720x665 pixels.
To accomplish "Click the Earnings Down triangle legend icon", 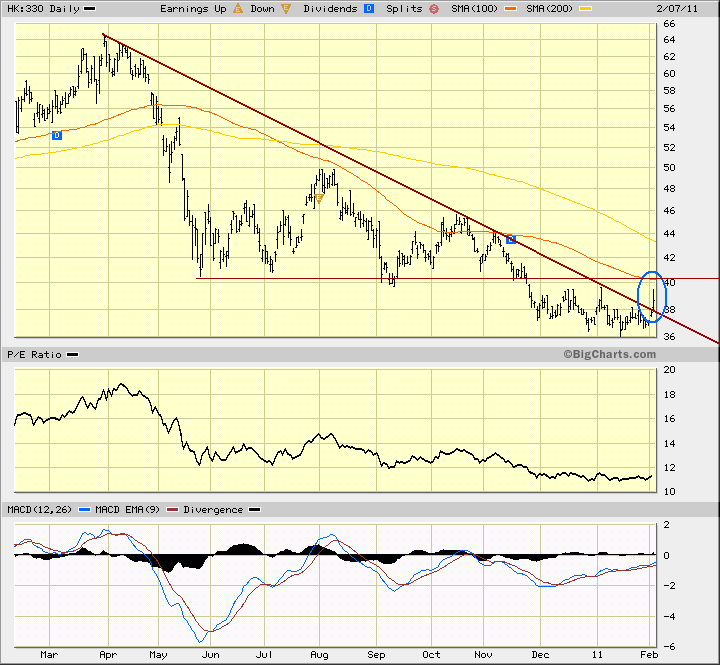I will click(286, 9).
